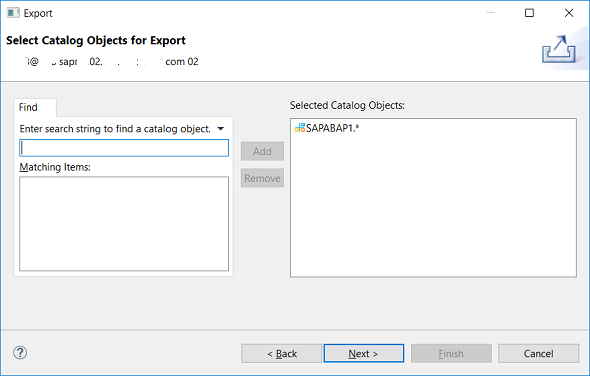Screen dimensions: 590x376
Task: Click the Export window title icon
Action: (x=13, y=13)
